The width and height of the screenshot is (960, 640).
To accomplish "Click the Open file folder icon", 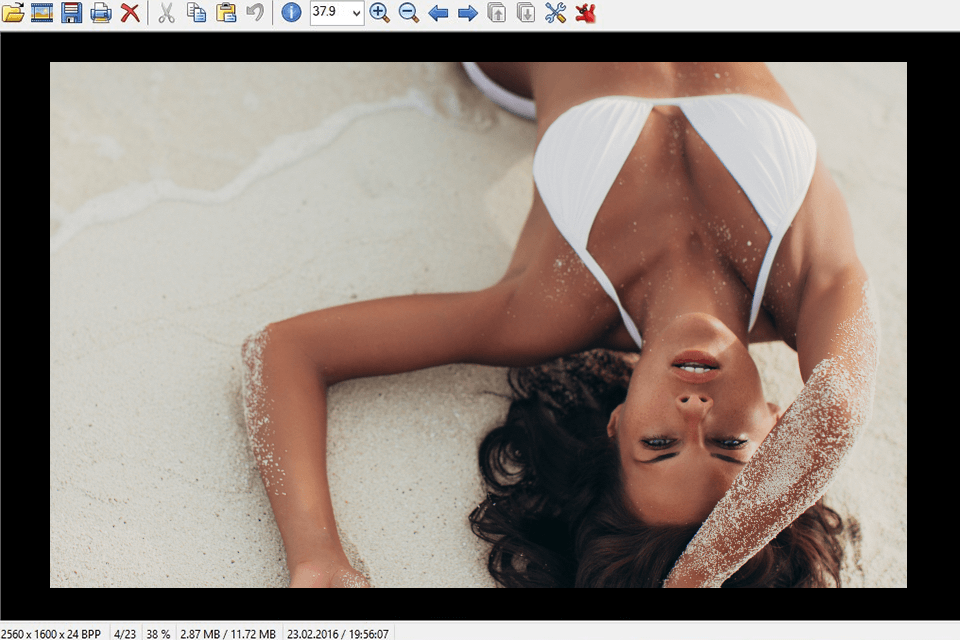I will tap(13, 13).
